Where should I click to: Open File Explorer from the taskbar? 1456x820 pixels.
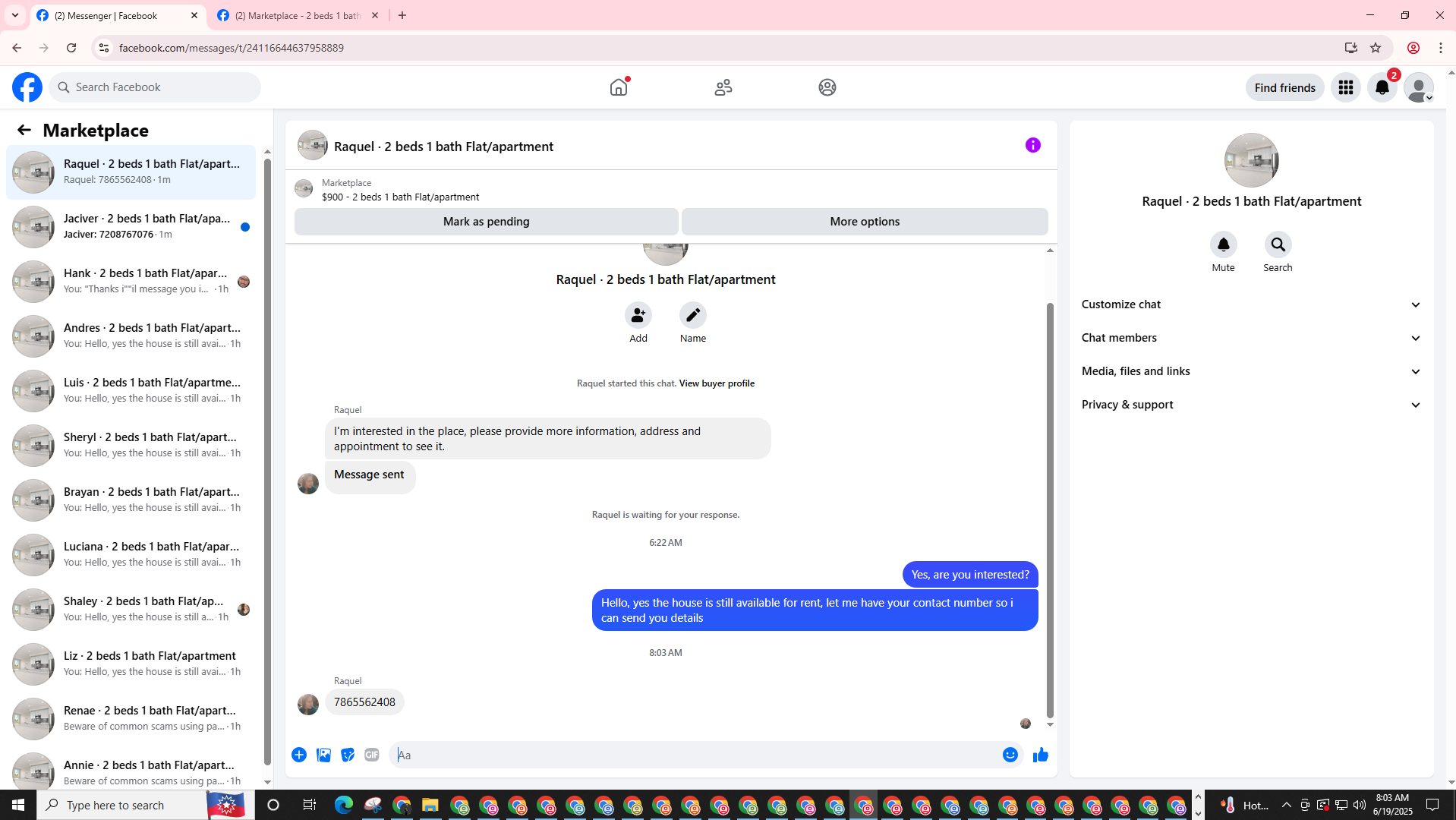point(430,805)
